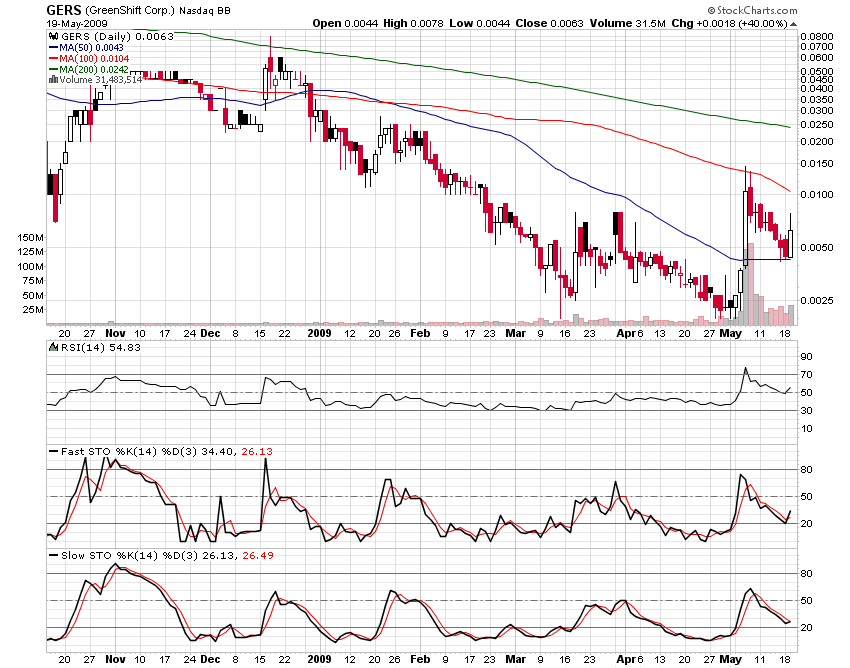Click the 0.0100 price axis label

(817, 195)
